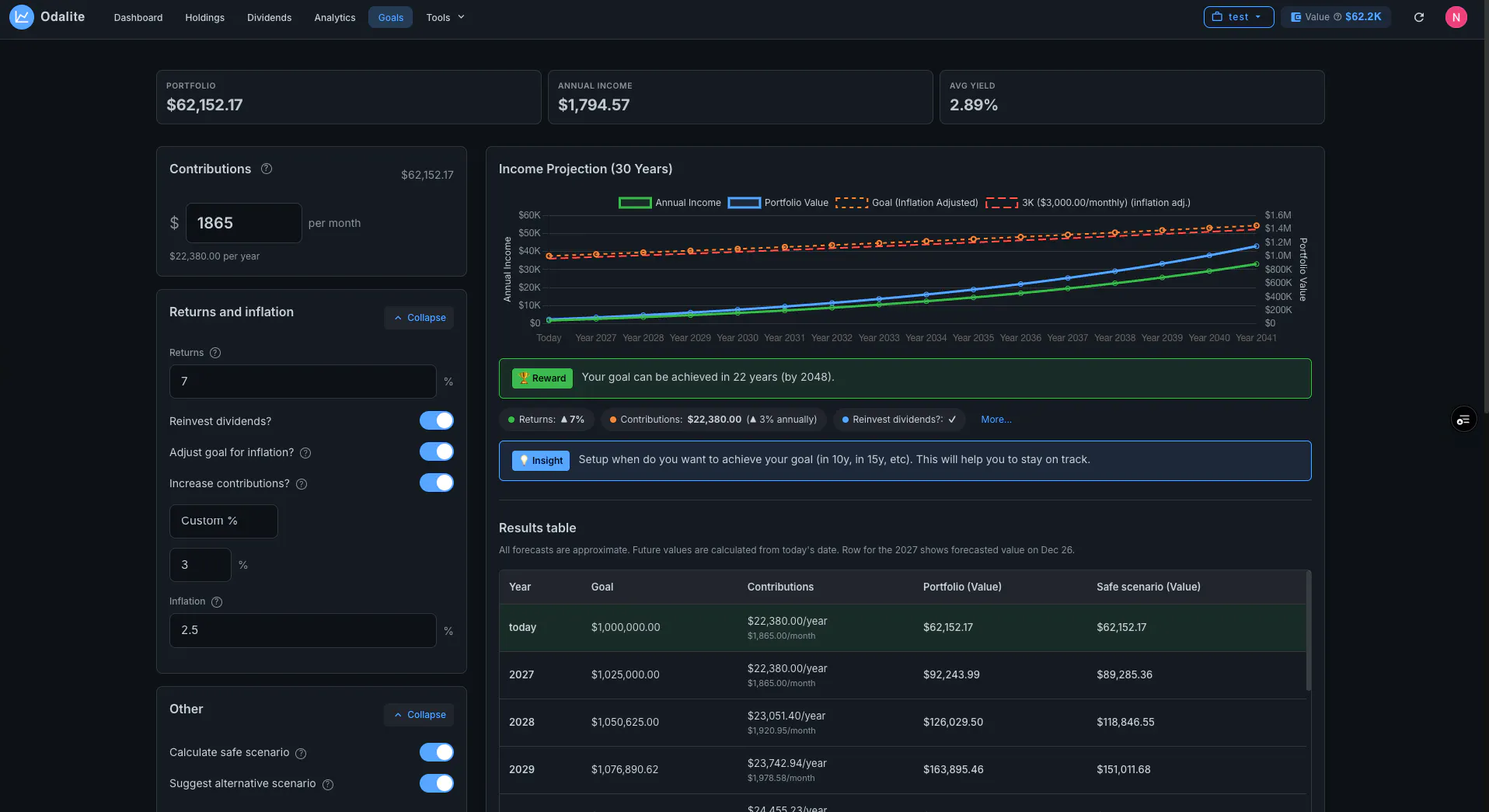Click the Contributions $22,380.00 chip
The height and width of the screenshot is (812, 1489).
[x=713, y=420]
